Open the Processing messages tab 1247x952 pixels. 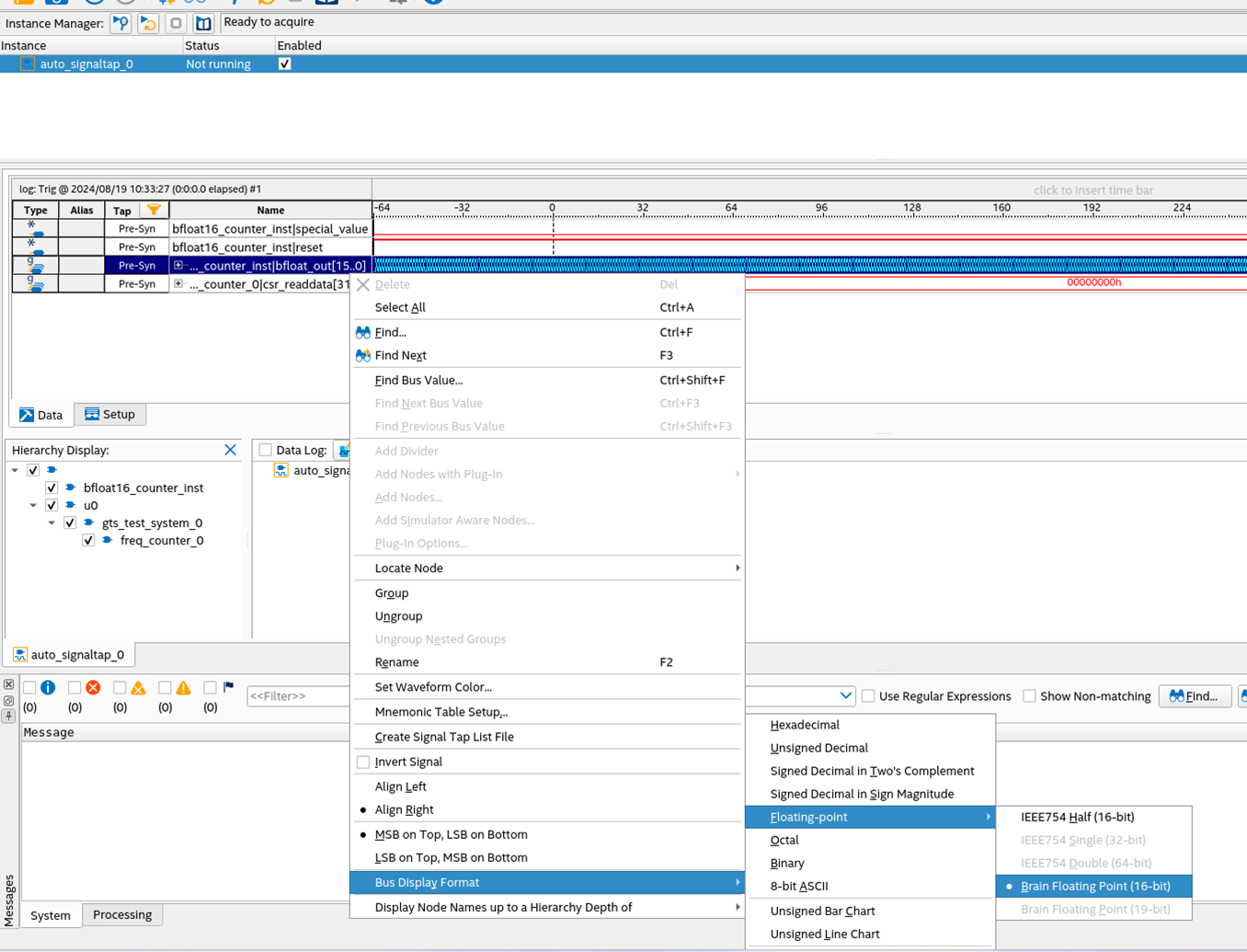(122, 914)
